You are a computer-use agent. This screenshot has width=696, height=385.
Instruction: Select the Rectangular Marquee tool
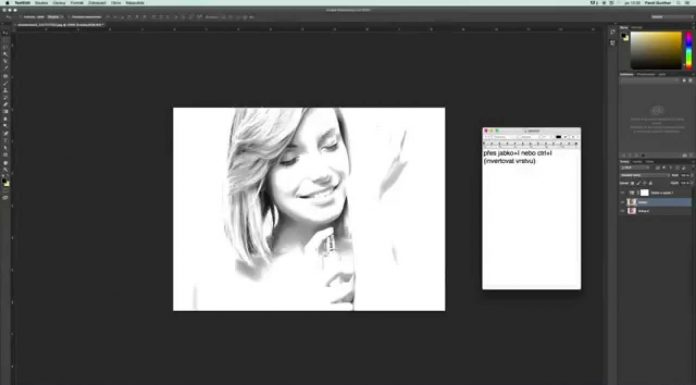click(5, 40)
